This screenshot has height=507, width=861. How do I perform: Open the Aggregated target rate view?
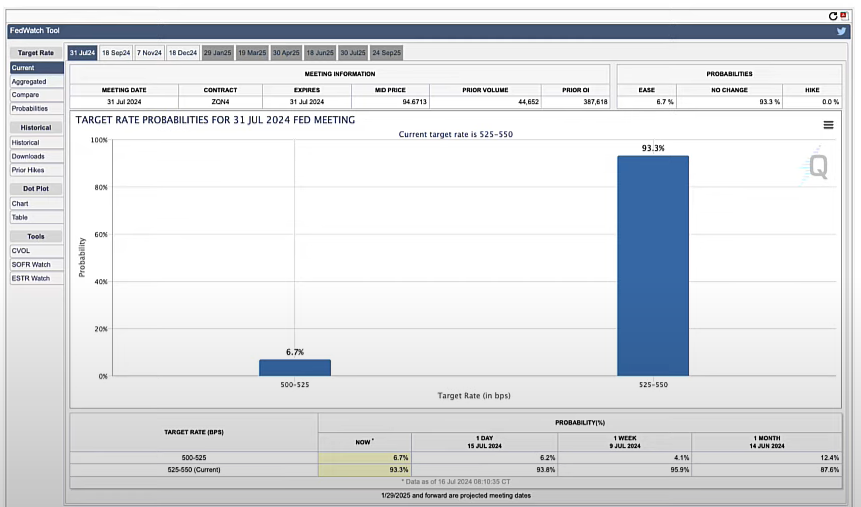(x=28, y=81)
